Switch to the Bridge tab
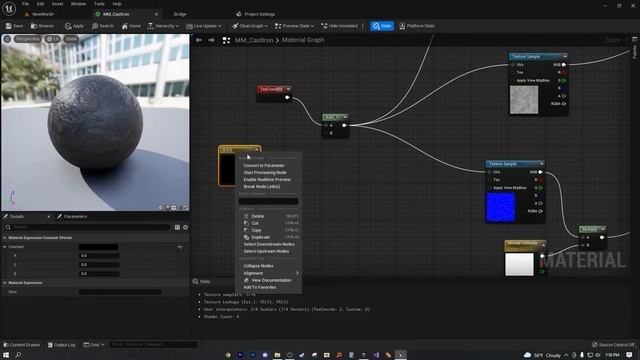Screen dimensions: 640x360 (x=180, y=14)
